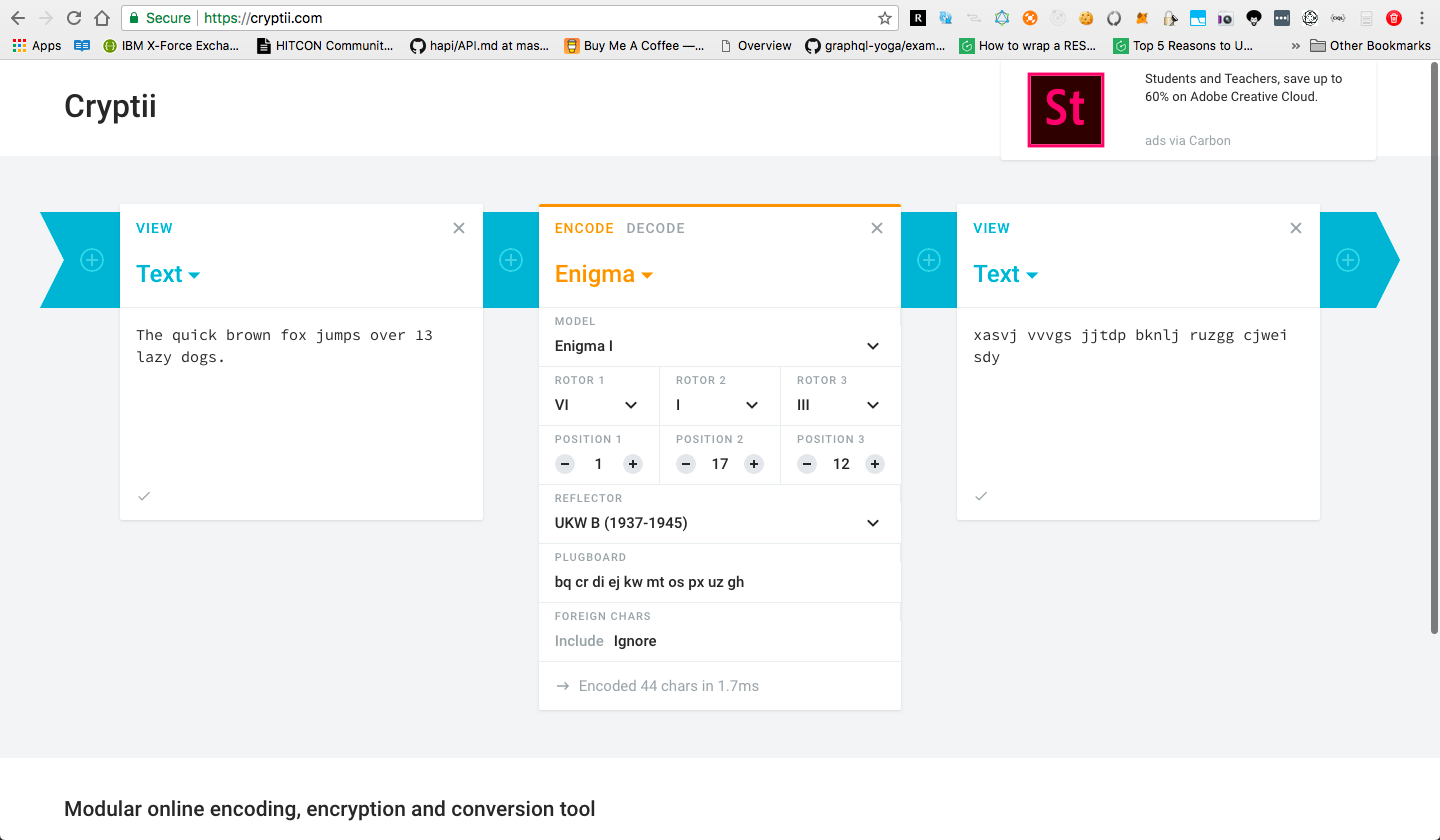The image size is (1440, 840).
Task: Click the cookie extension icon
Action: 1086,18
